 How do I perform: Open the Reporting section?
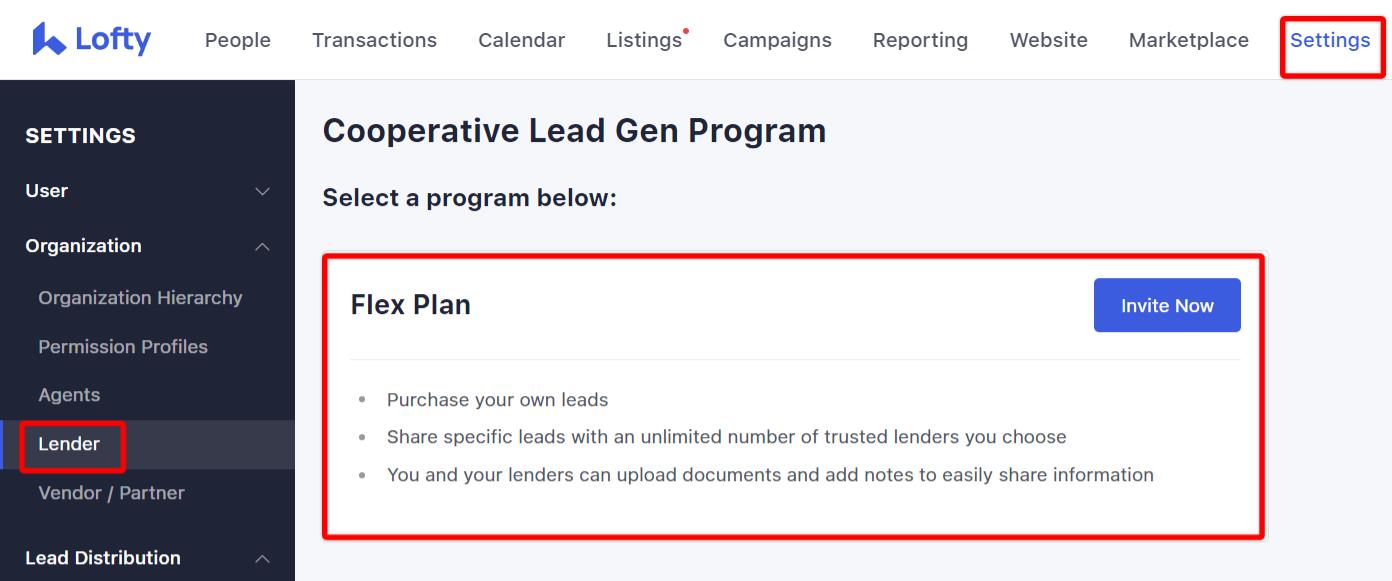[920, 40]
